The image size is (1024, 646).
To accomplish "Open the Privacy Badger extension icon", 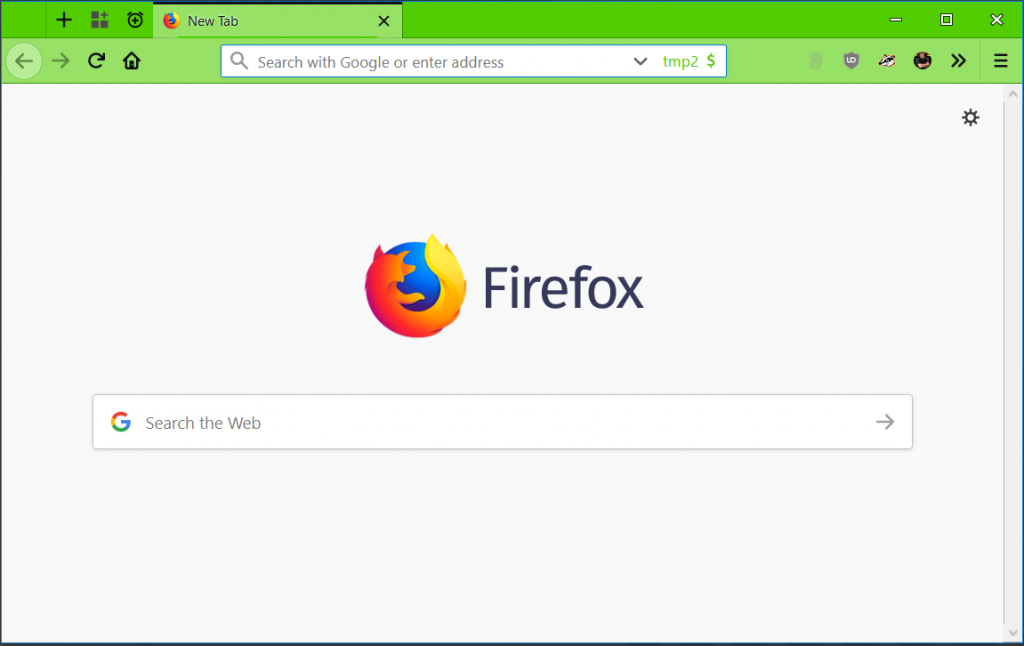I will pos(887,61).
